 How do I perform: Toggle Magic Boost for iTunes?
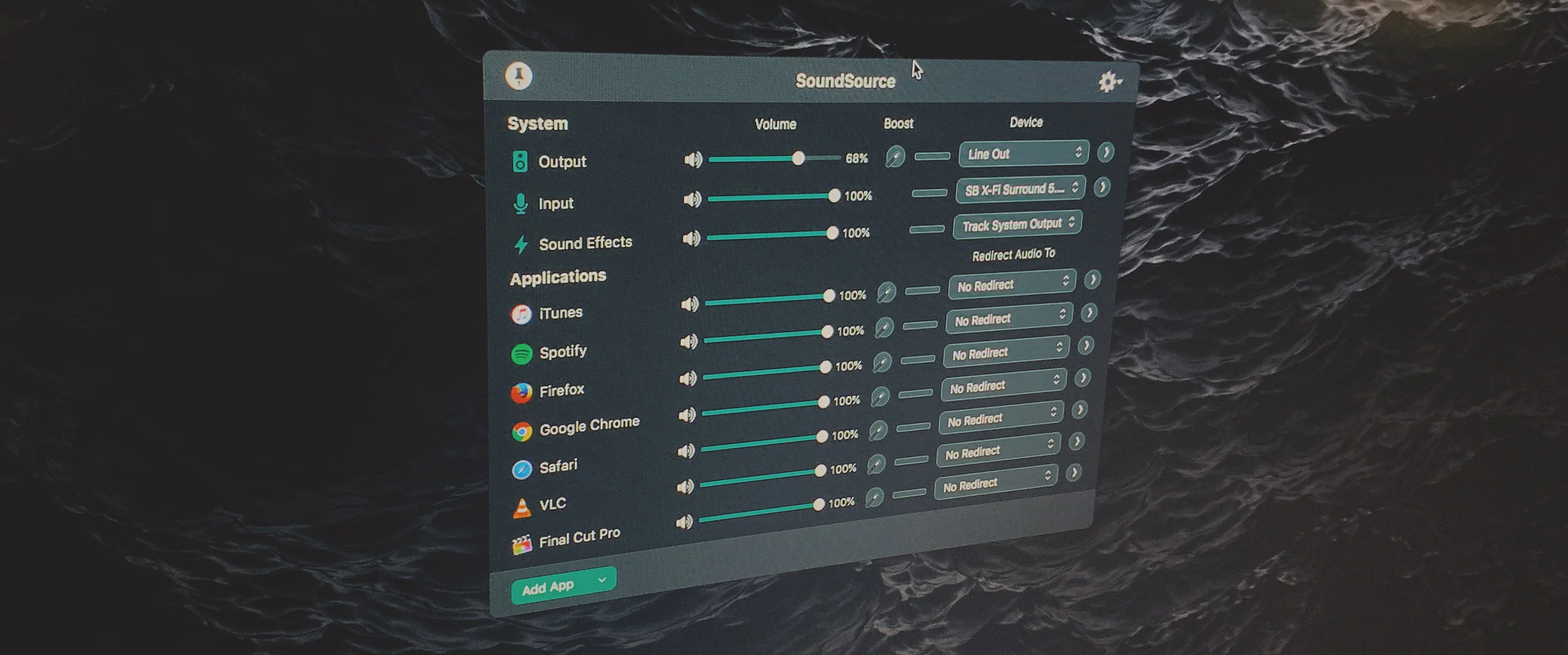point(886,292)
